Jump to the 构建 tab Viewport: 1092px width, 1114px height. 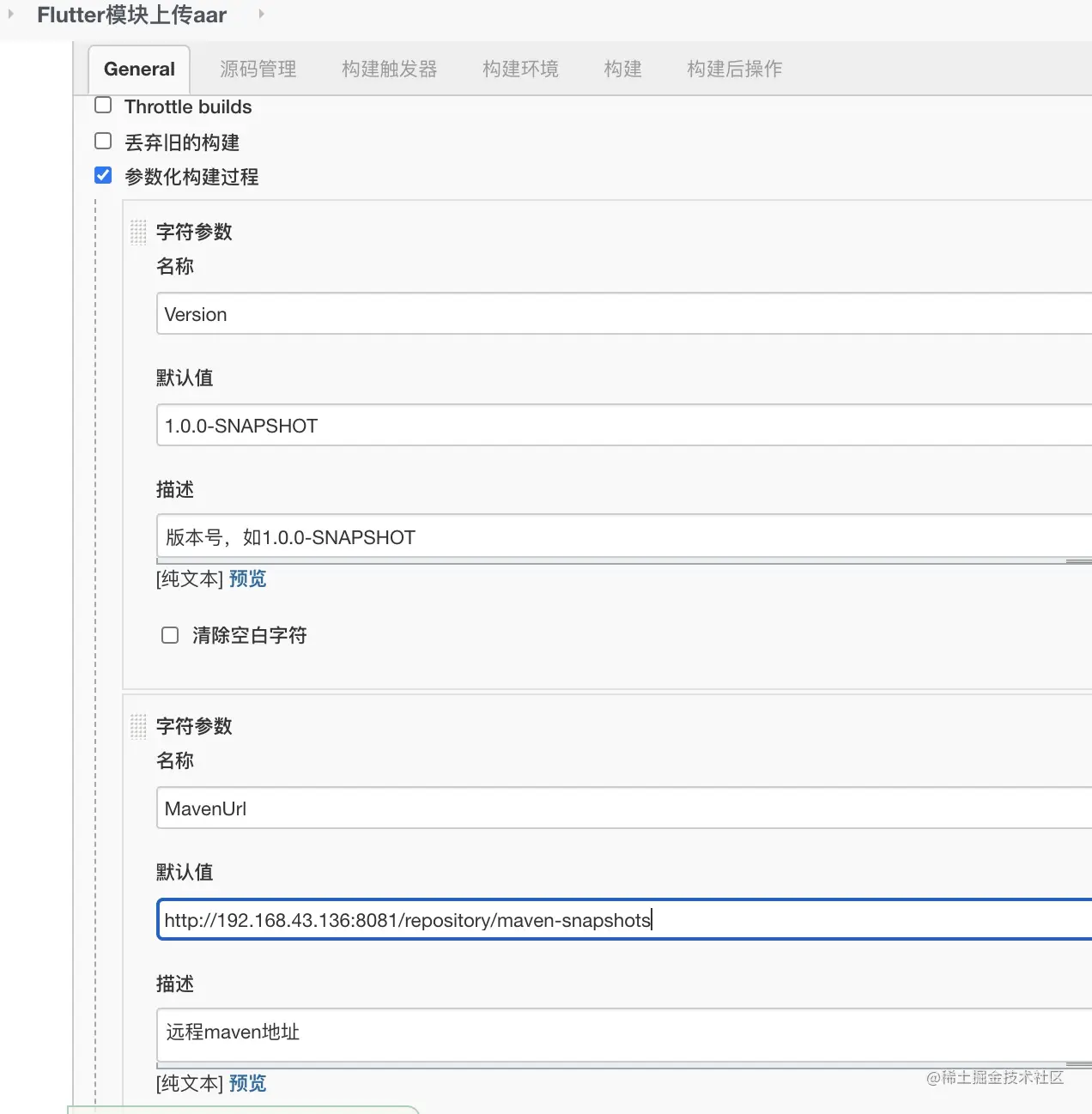[x=622, y=69]
